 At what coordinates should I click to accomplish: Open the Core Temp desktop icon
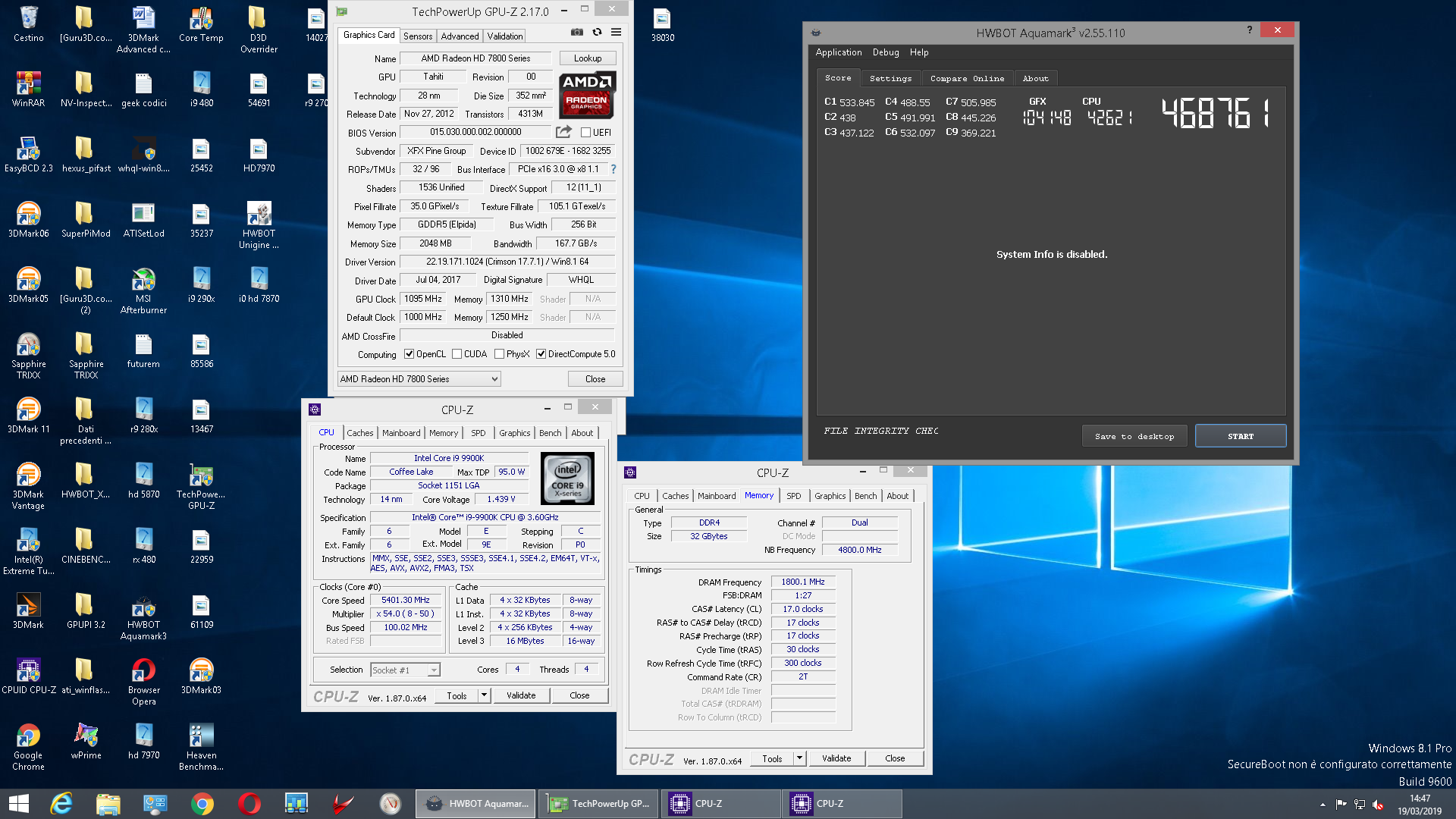[201, 24]
